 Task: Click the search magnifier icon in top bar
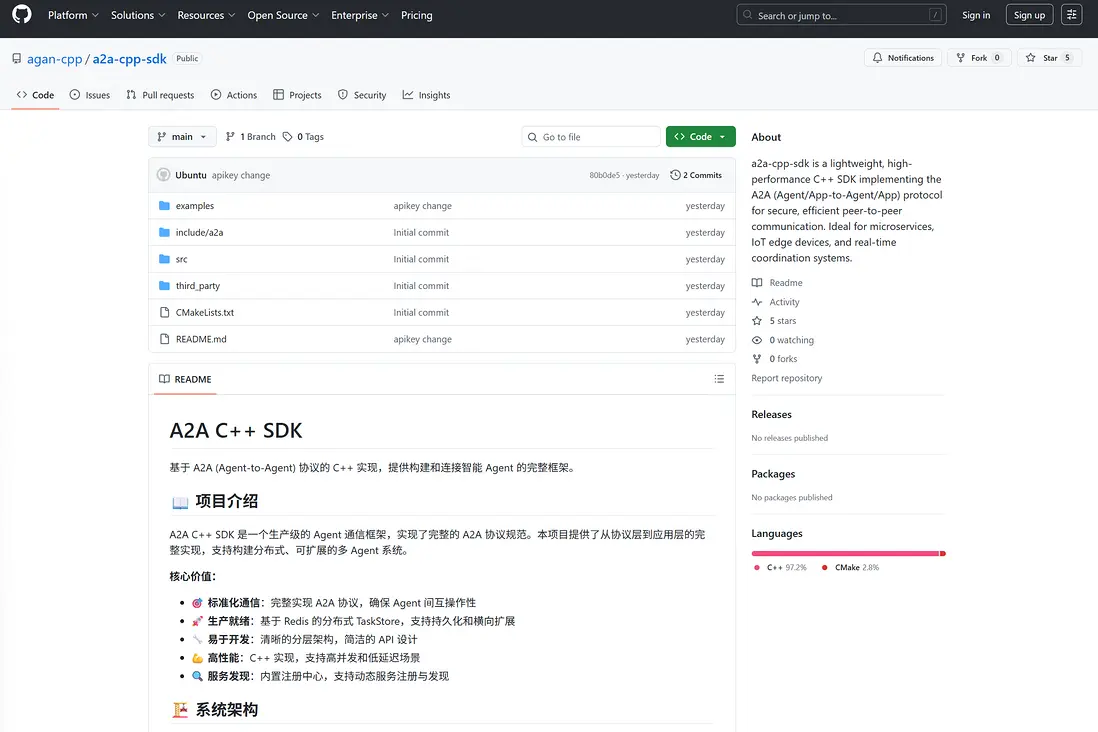[x=748, y=15]
